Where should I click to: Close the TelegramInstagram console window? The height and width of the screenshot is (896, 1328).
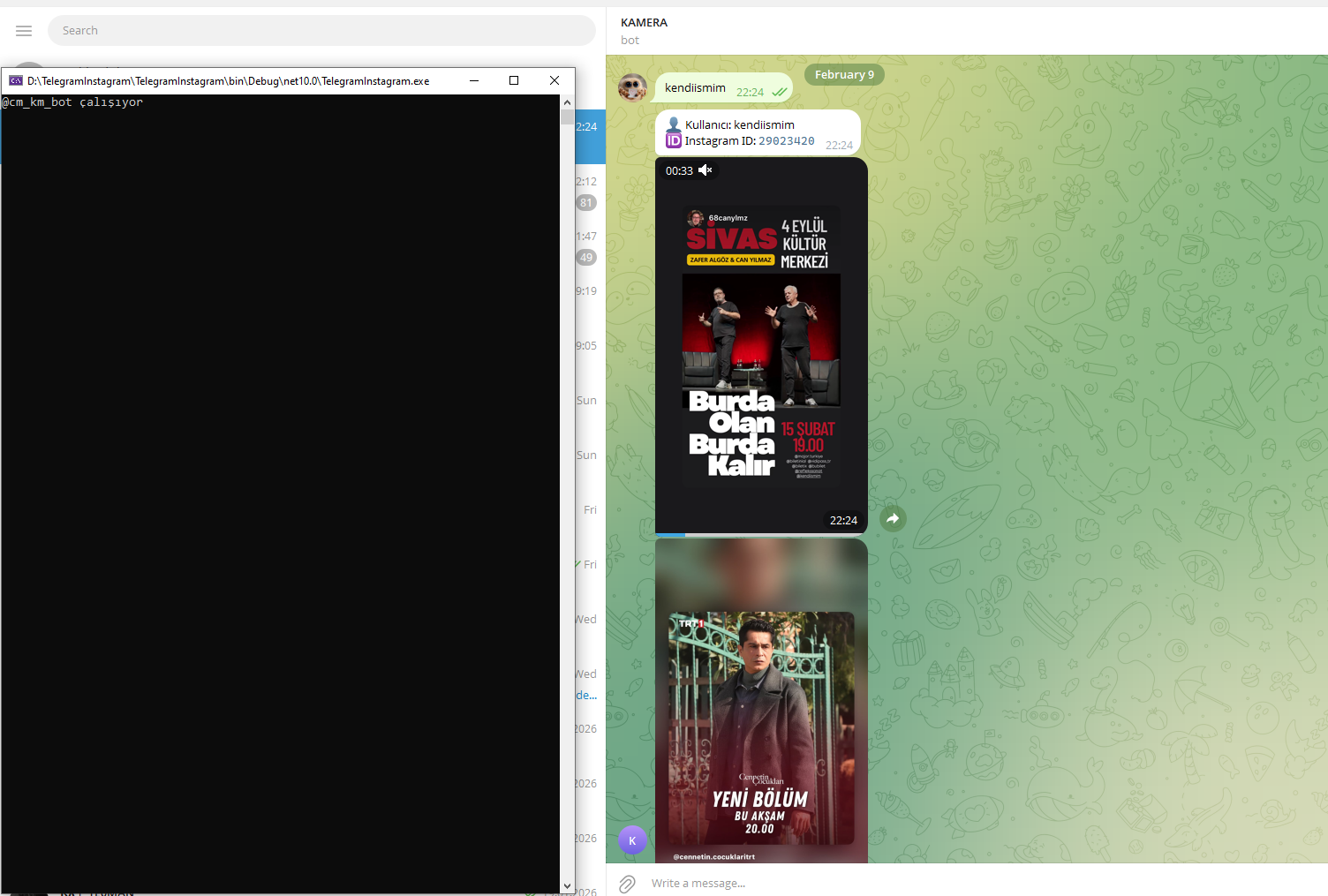[x=555, y=80]
